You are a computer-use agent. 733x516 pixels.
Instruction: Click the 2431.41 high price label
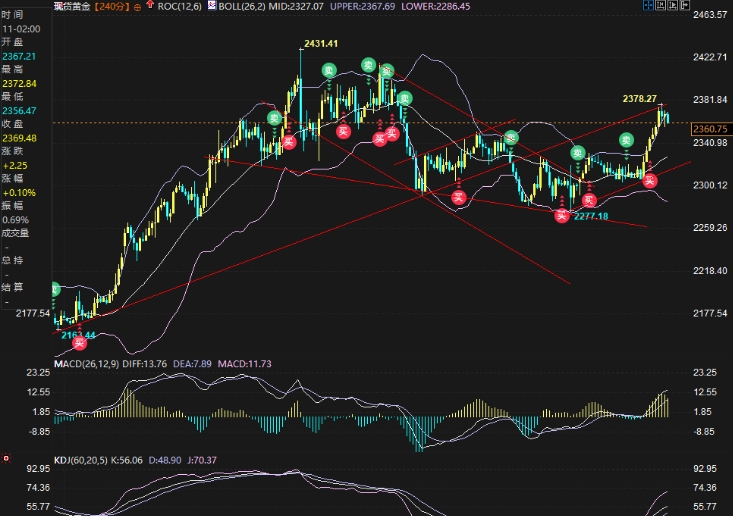[321, 43]
